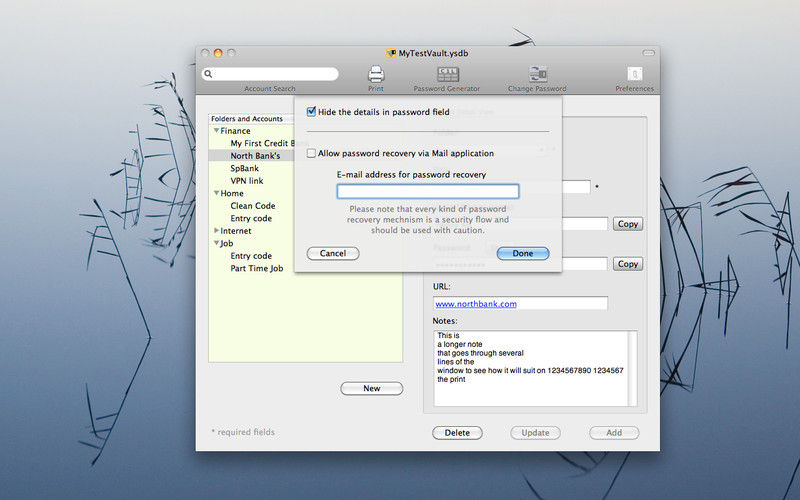This screenshot has height=500, width=800.
Task: Click the New account button
Action: click(371, 389)
